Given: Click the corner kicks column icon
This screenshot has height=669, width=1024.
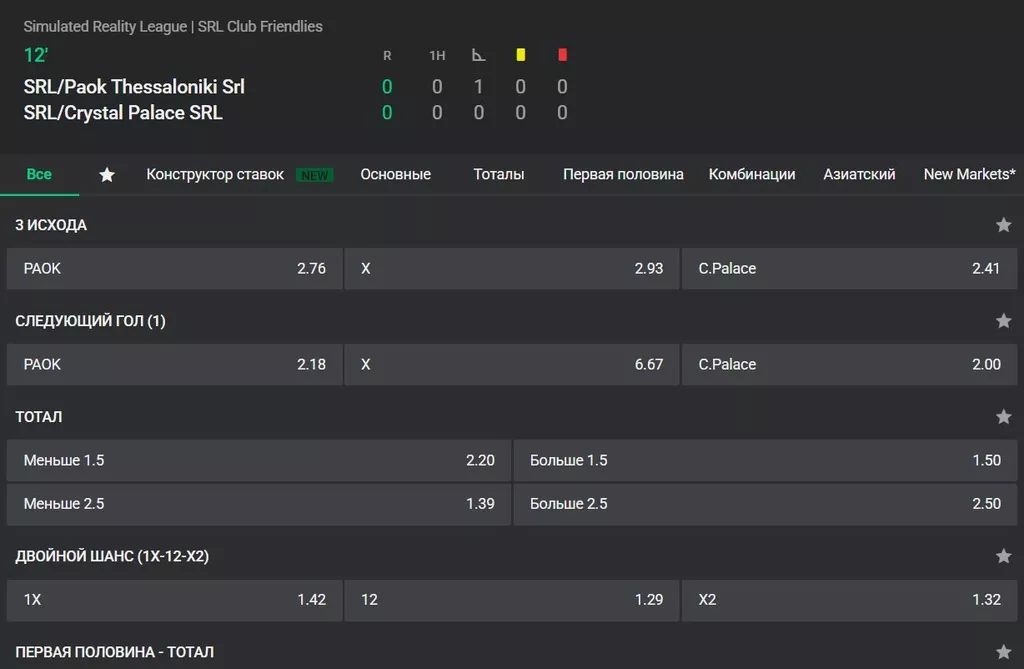Looking at the screenshot, I should (x=479, y=55).
